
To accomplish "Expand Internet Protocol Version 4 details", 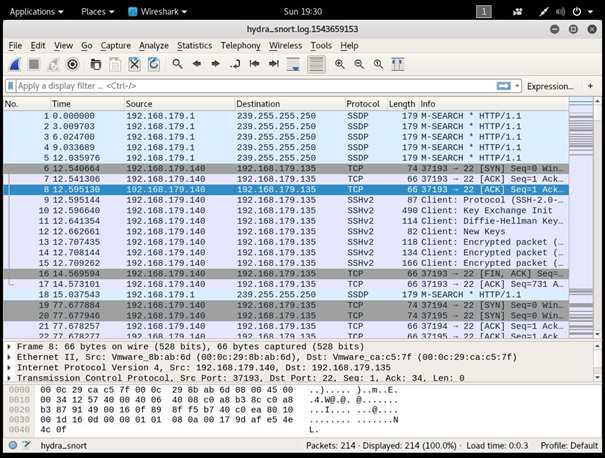I will tap(9, 367).
